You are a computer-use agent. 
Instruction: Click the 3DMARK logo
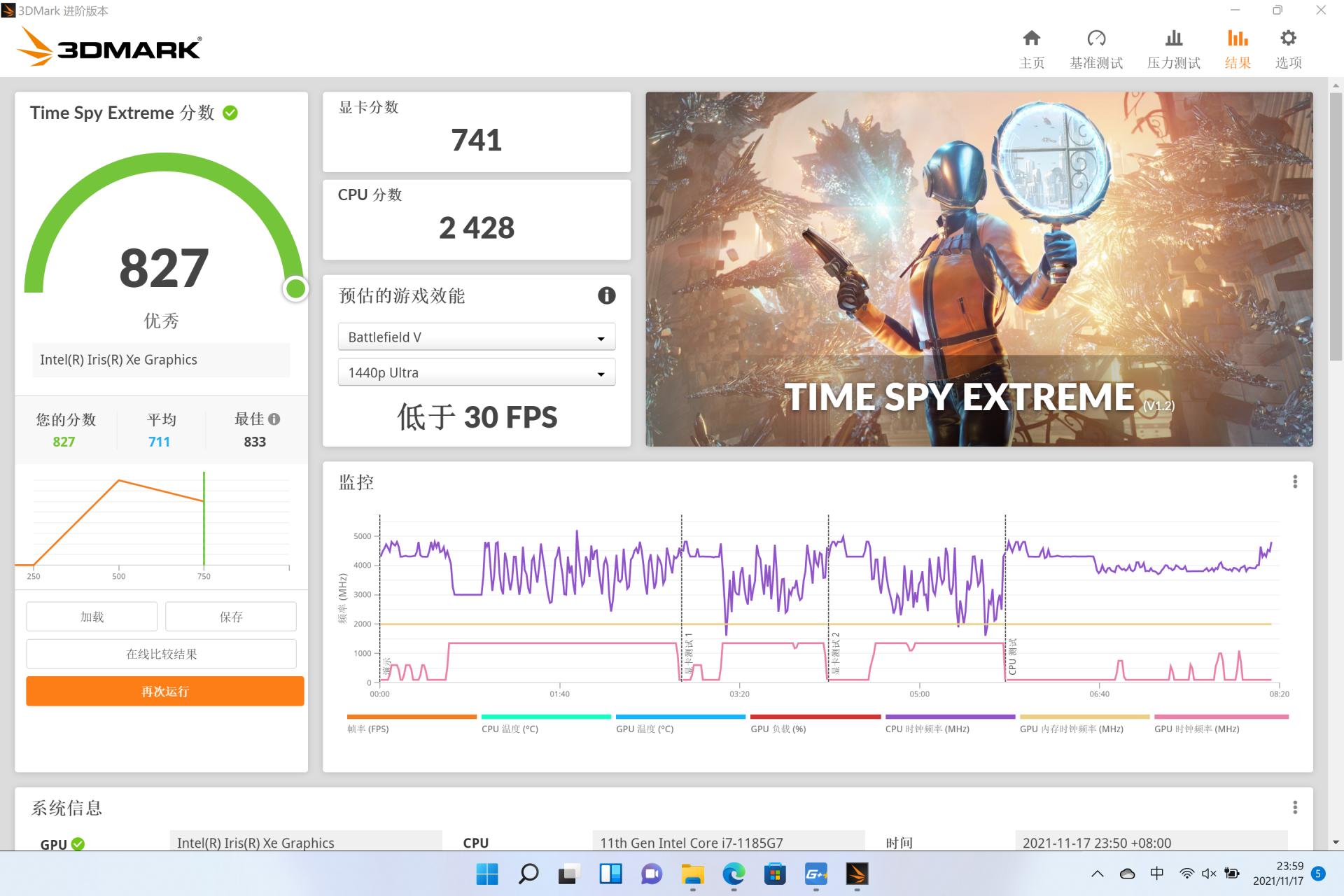[108, 47]
